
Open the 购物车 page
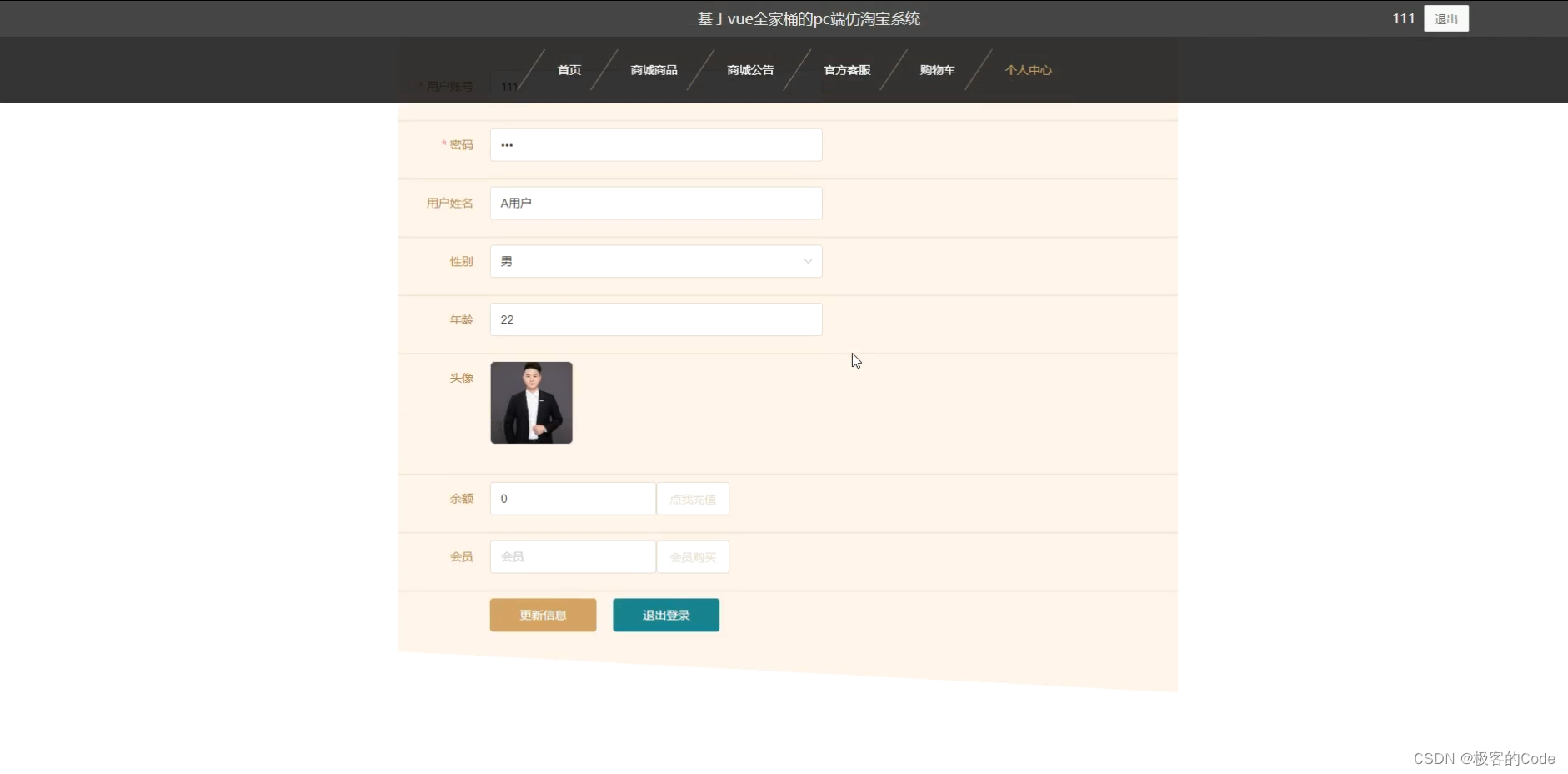pos(938,70)
